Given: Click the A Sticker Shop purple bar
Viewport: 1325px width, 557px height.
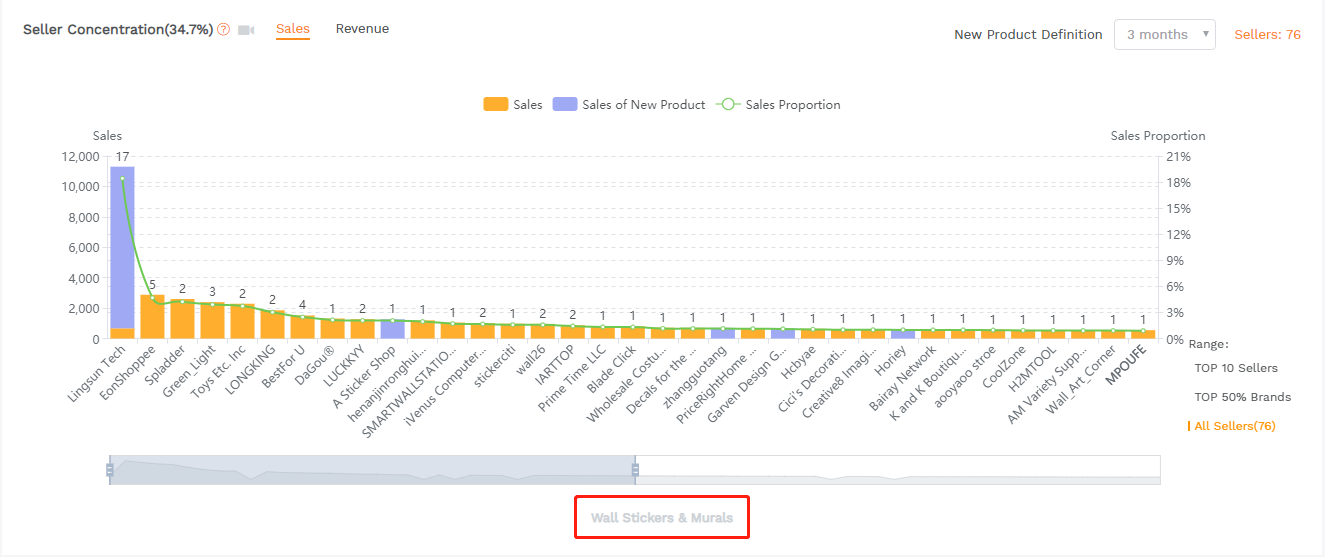Looking at the screenshot, I should [x=392, y=329].
